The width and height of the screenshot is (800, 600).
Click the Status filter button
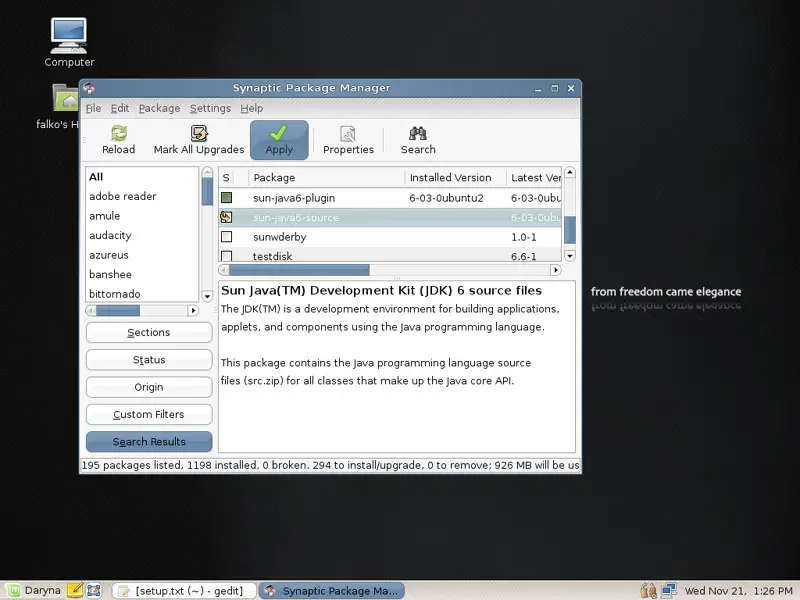click(149, 360)
